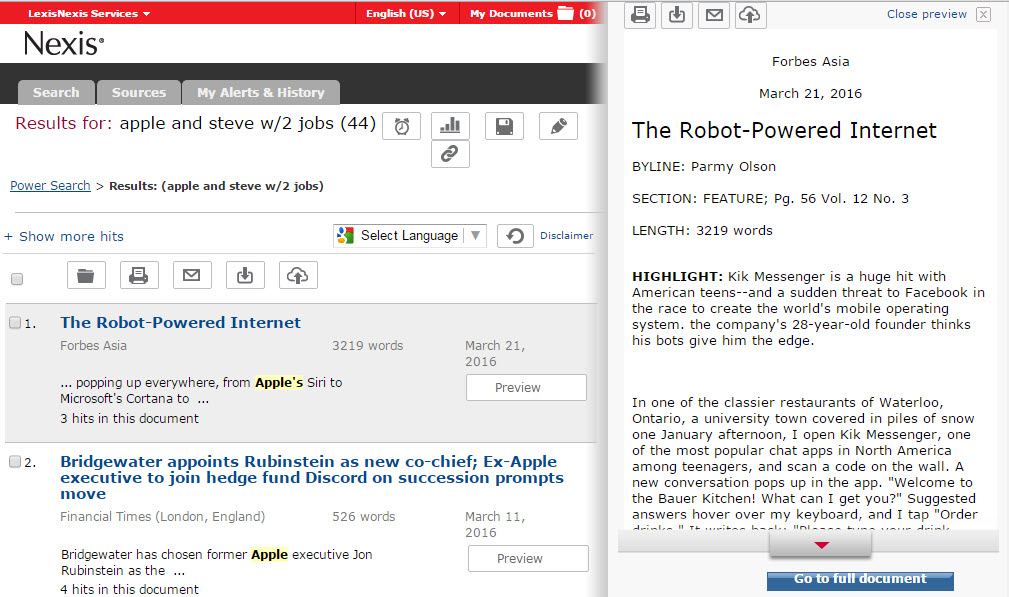This screenshot has width=1009, height=597.
Task: Expand the preview using the red arrow
Action: tap(821, 546)
